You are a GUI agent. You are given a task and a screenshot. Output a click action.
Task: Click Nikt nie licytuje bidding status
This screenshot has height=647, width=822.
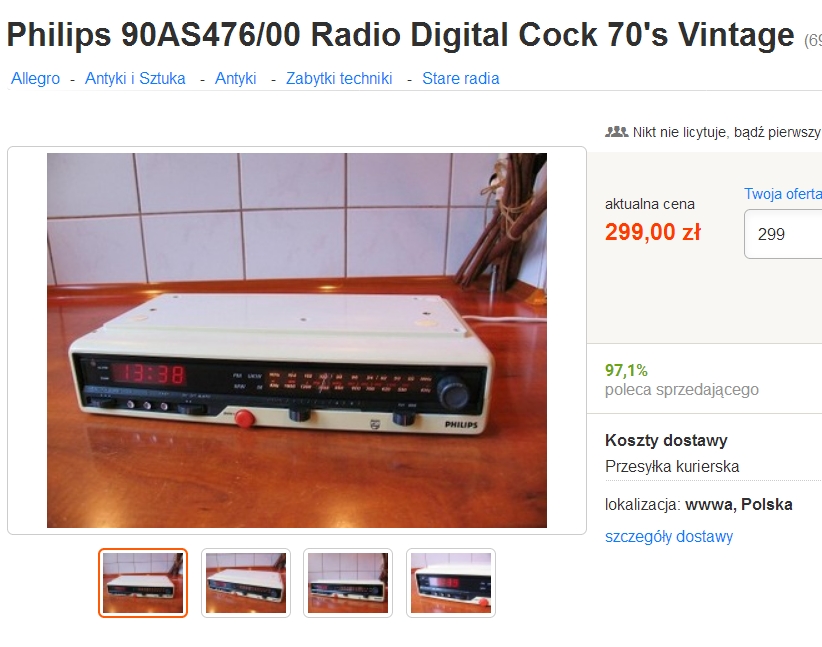pyautogui.click(x=726, y=132)
